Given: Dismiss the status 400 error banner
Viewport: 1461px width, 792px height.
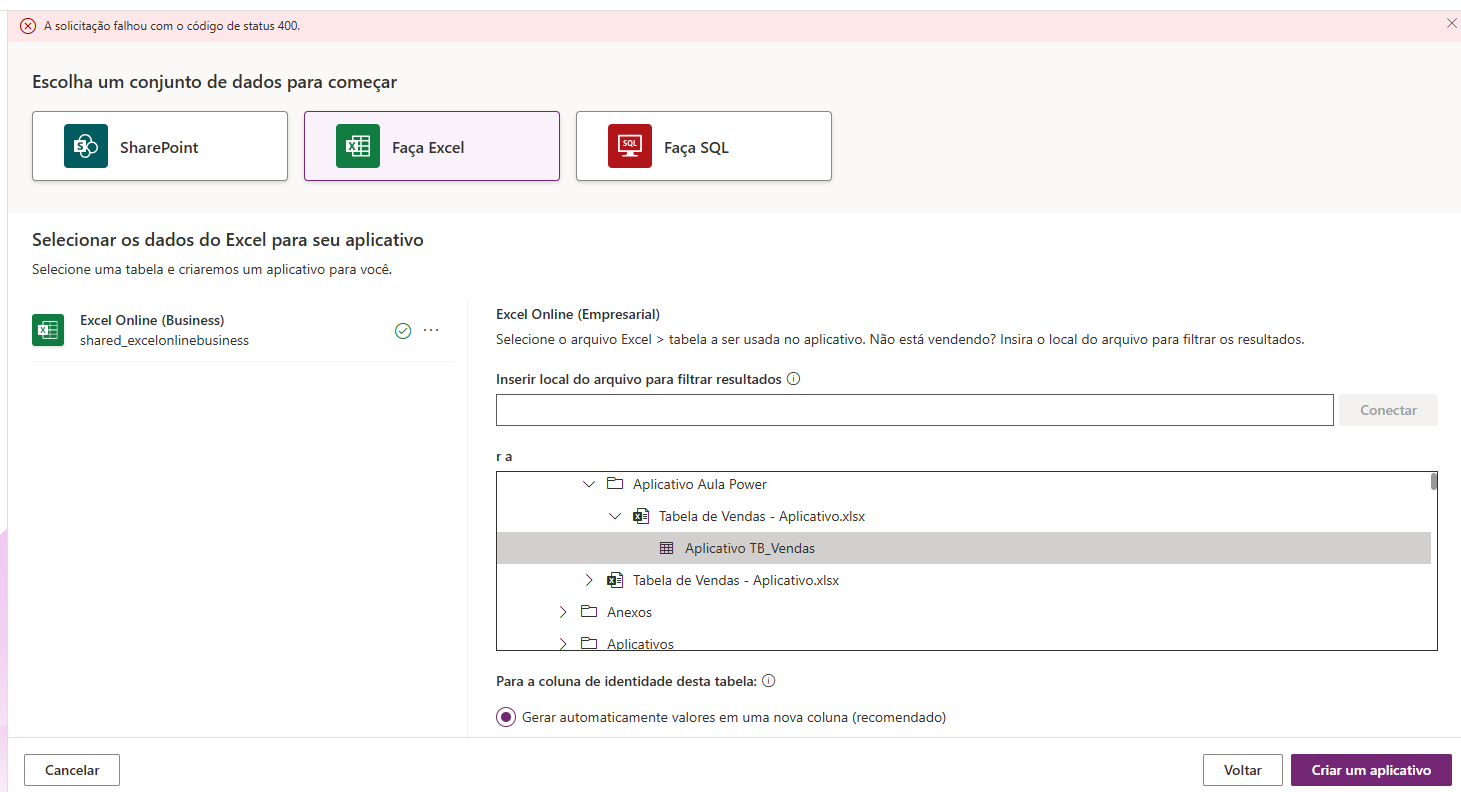Looking at the screenshot, I should pos(1451,23).
